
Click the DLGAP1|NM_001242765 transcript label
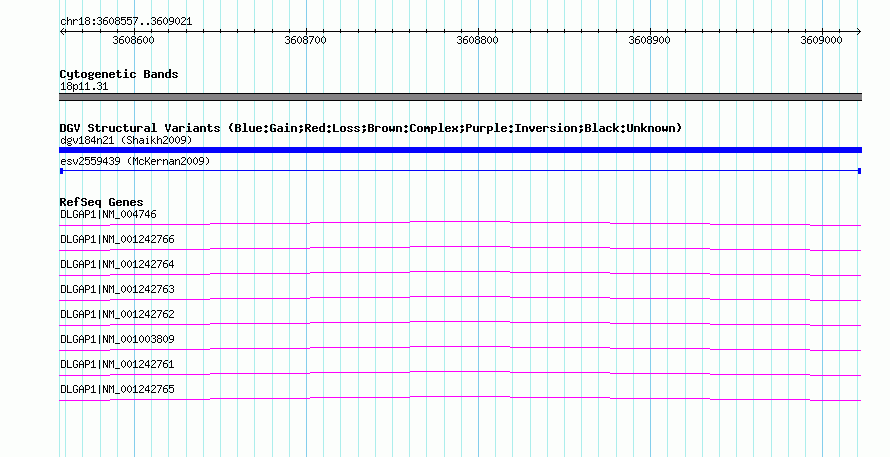pyautogui.click(x=117, y=389)
